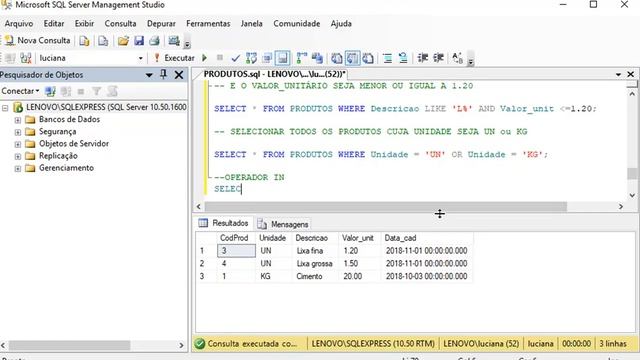Switch output to Results to File

[x=368, y=58]
